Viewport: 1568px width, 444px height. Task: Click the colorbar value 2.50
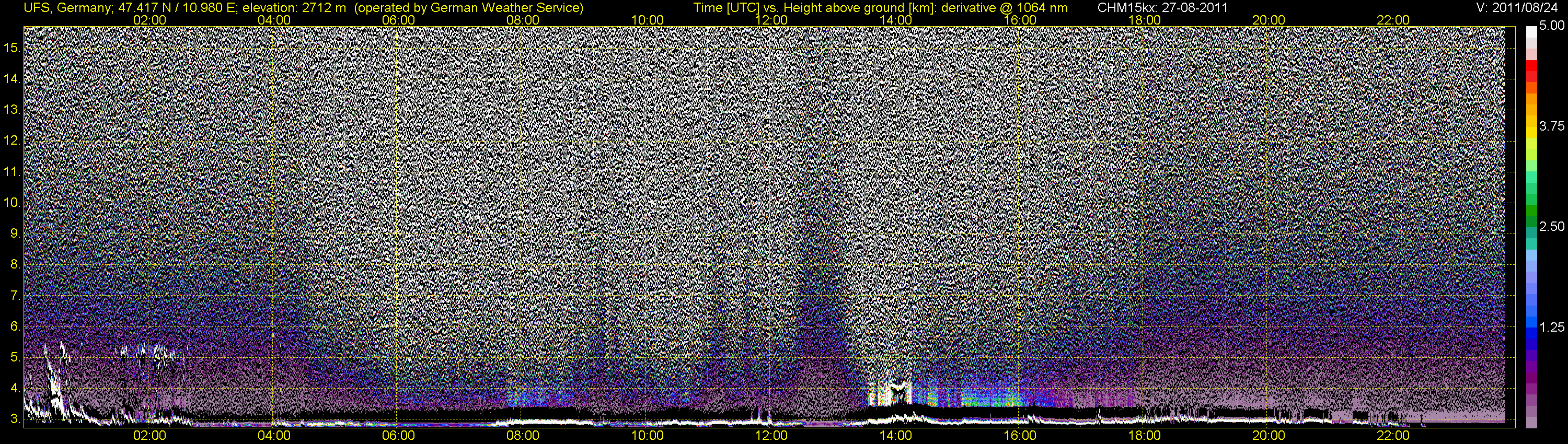[x=1552, y=227]
